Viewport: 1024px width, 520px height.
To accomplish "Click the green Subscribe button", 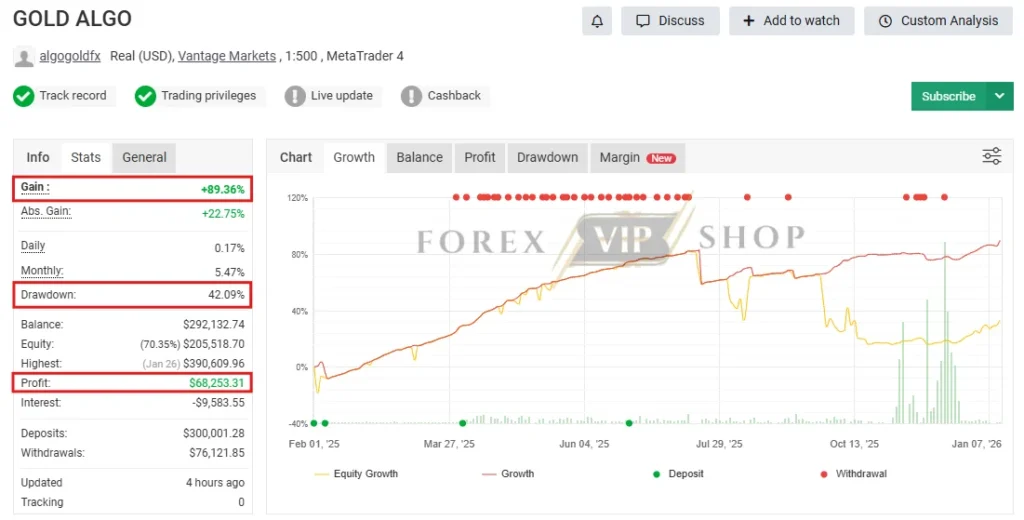I will tap(948, 96).
